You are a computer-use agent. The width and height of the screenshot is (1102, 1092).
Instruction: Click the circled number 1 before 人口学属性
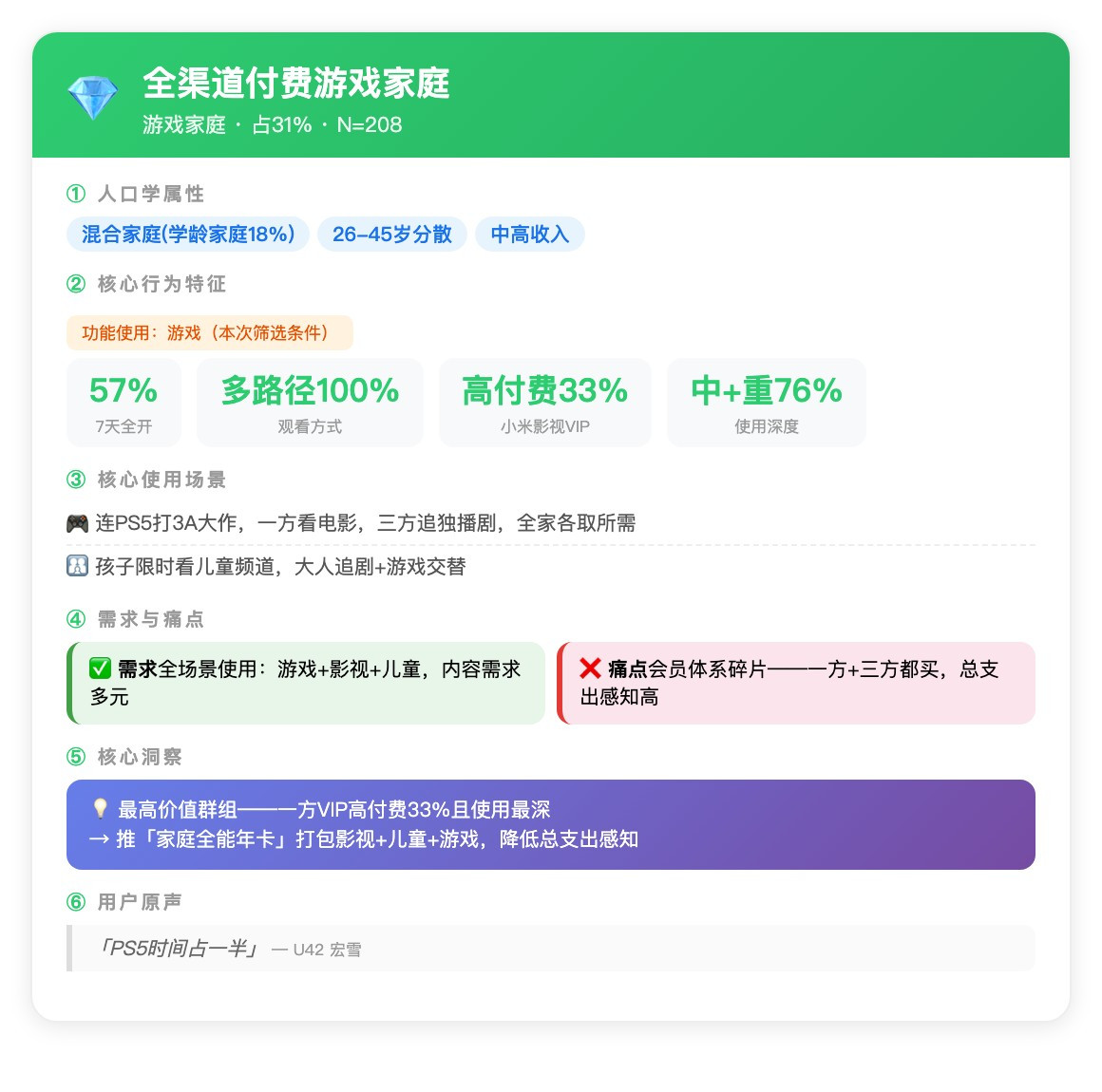[76, 194]
